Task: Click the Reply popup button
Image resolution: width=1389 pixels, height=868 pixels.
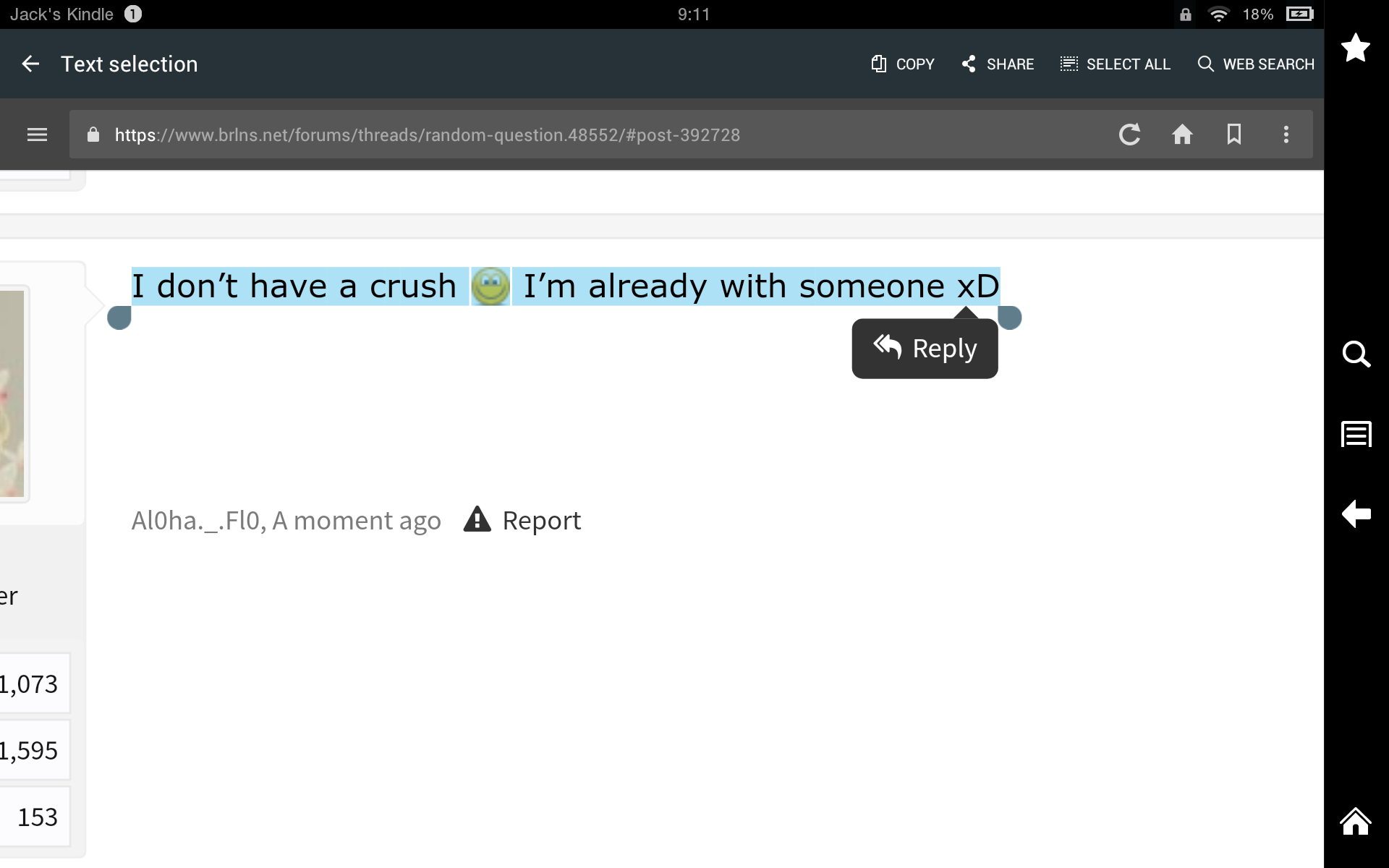Action: (x=925, y=349)
